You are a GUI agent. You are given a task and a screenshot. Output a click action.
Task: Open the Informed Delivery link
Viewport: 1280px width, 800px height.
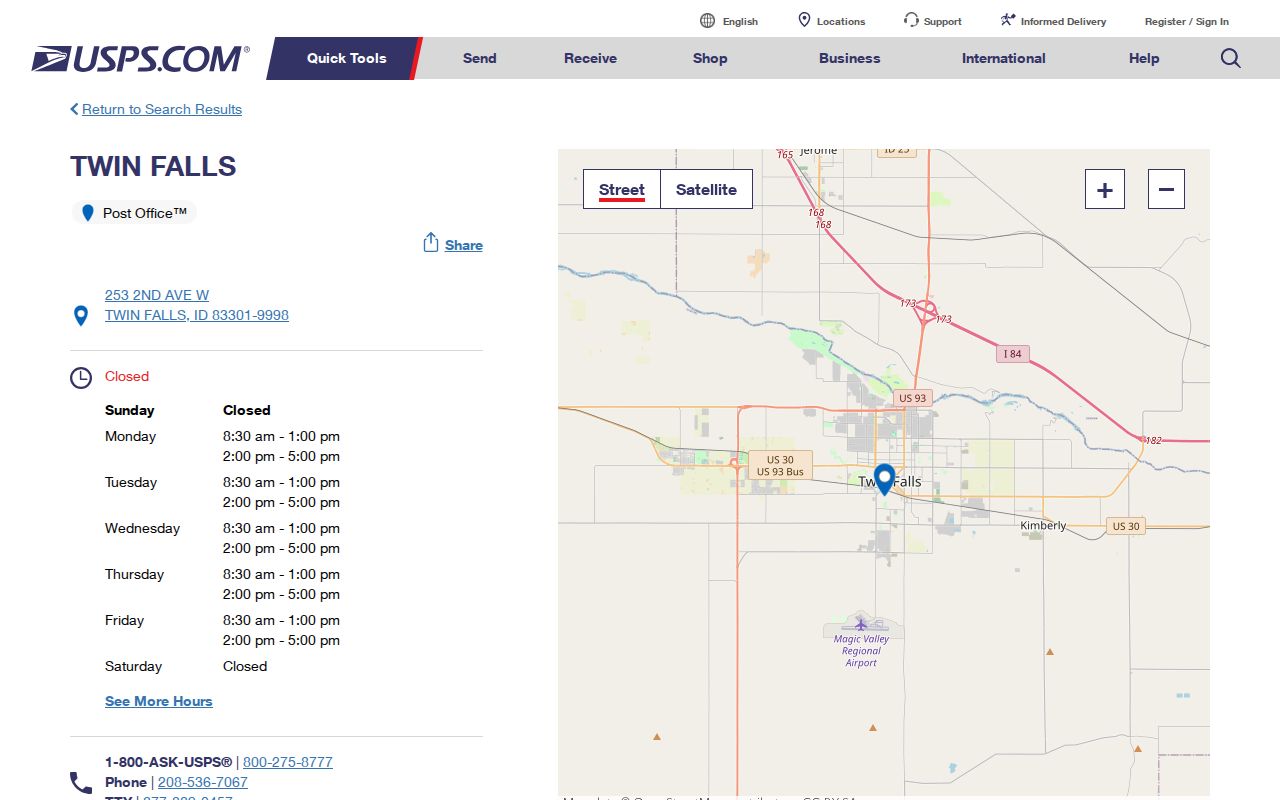(1063, 21)
